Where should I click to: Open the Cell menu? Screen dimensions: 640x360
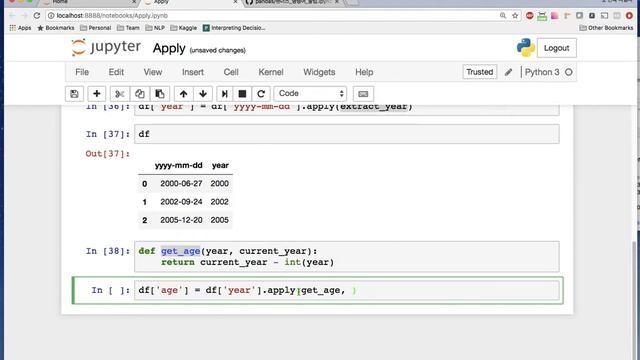231,72
